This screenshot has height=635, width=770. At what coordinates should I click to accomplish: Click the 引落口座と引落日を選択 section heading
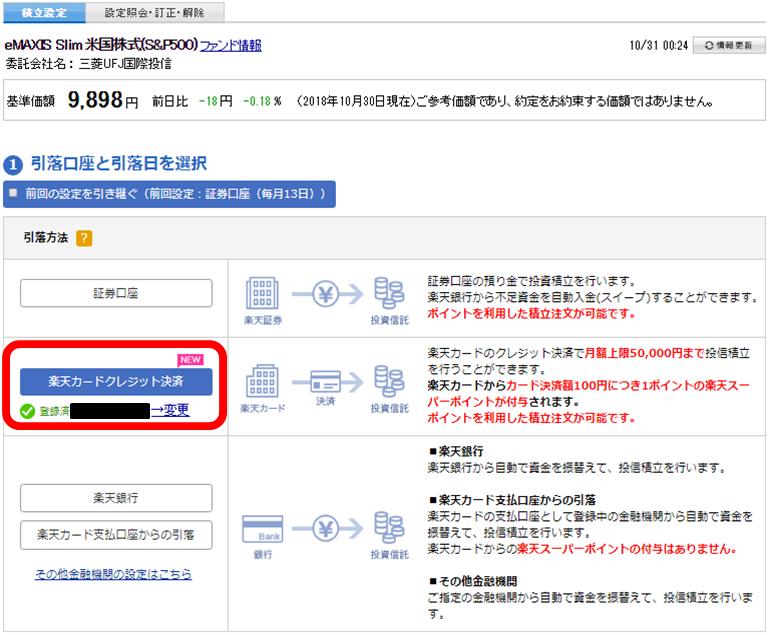point(119,164)
